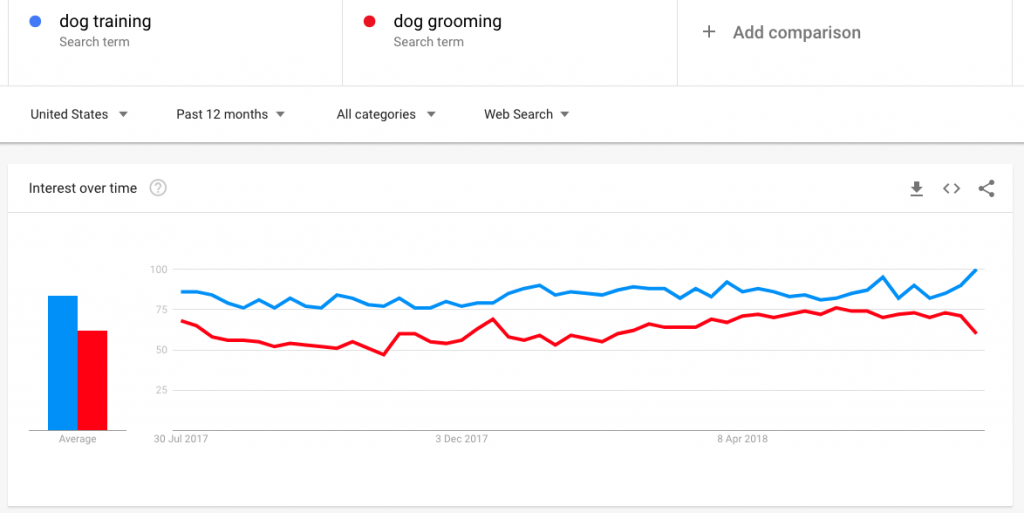The image size is (1024, 513).
Task: Share the Interest over time chart
Action: 986,189
